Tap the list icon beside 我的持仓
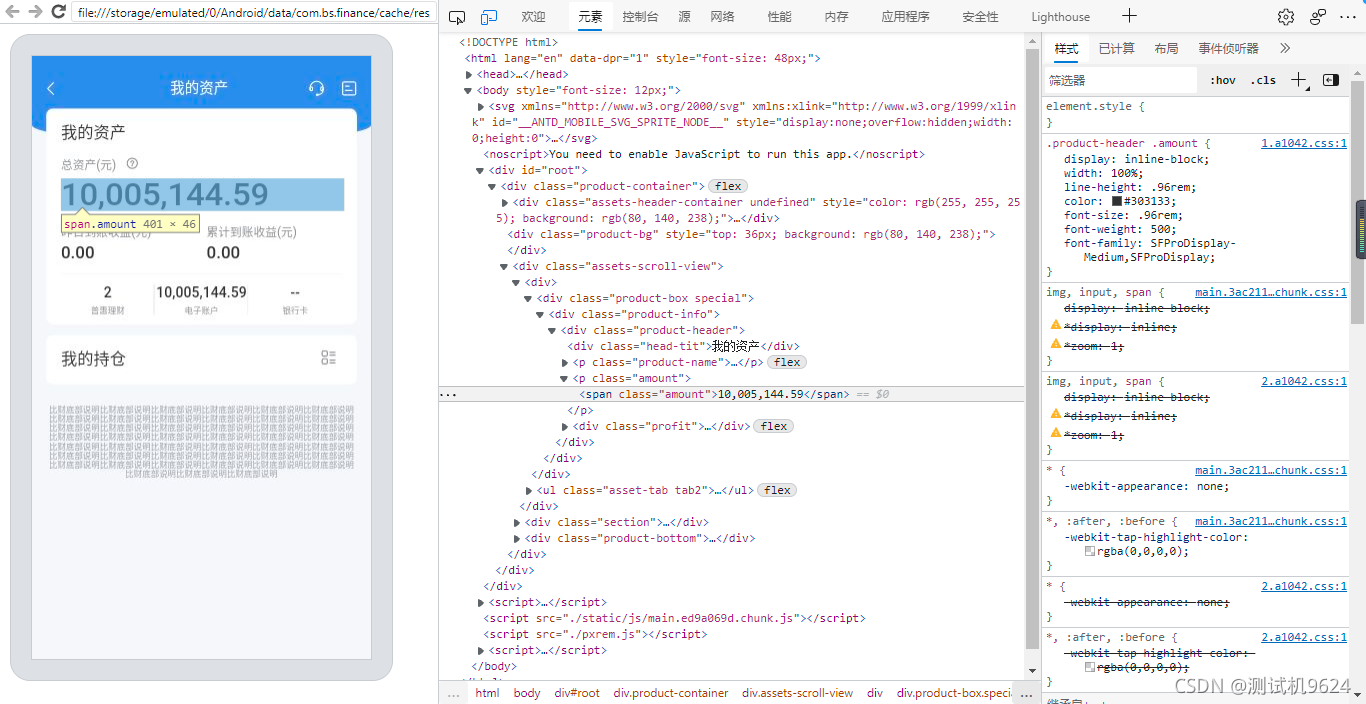The width and height of the screenshot is (1366, 704). pyautogui.click(x=329, y=358)
